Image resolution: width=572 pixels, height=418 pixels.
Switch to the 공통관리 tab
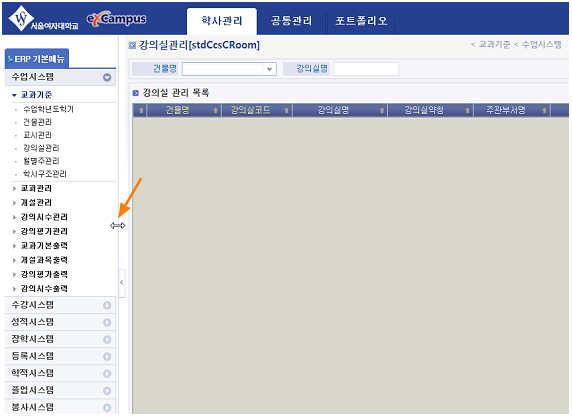click(291, 21)
